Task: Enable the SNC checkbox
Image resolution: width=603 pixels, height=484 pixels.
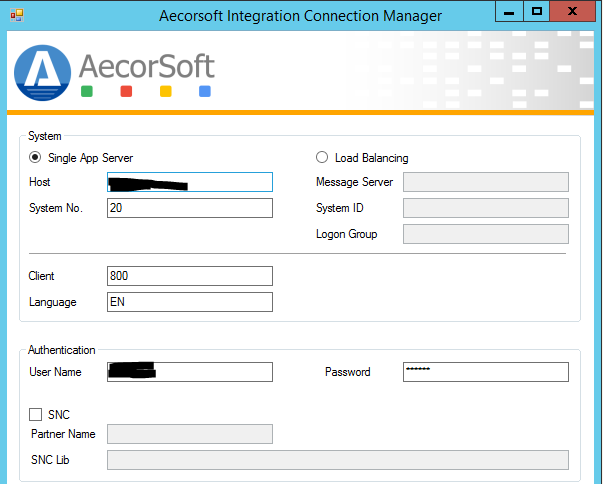Action: coord(35,414)
